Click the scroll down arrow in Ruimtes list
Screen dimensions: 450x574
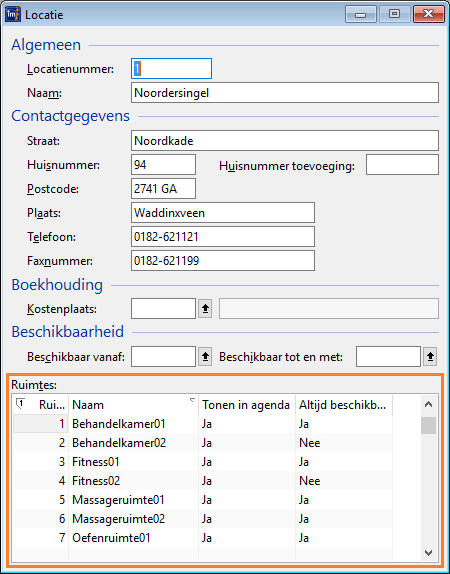(x=428, y=552)
